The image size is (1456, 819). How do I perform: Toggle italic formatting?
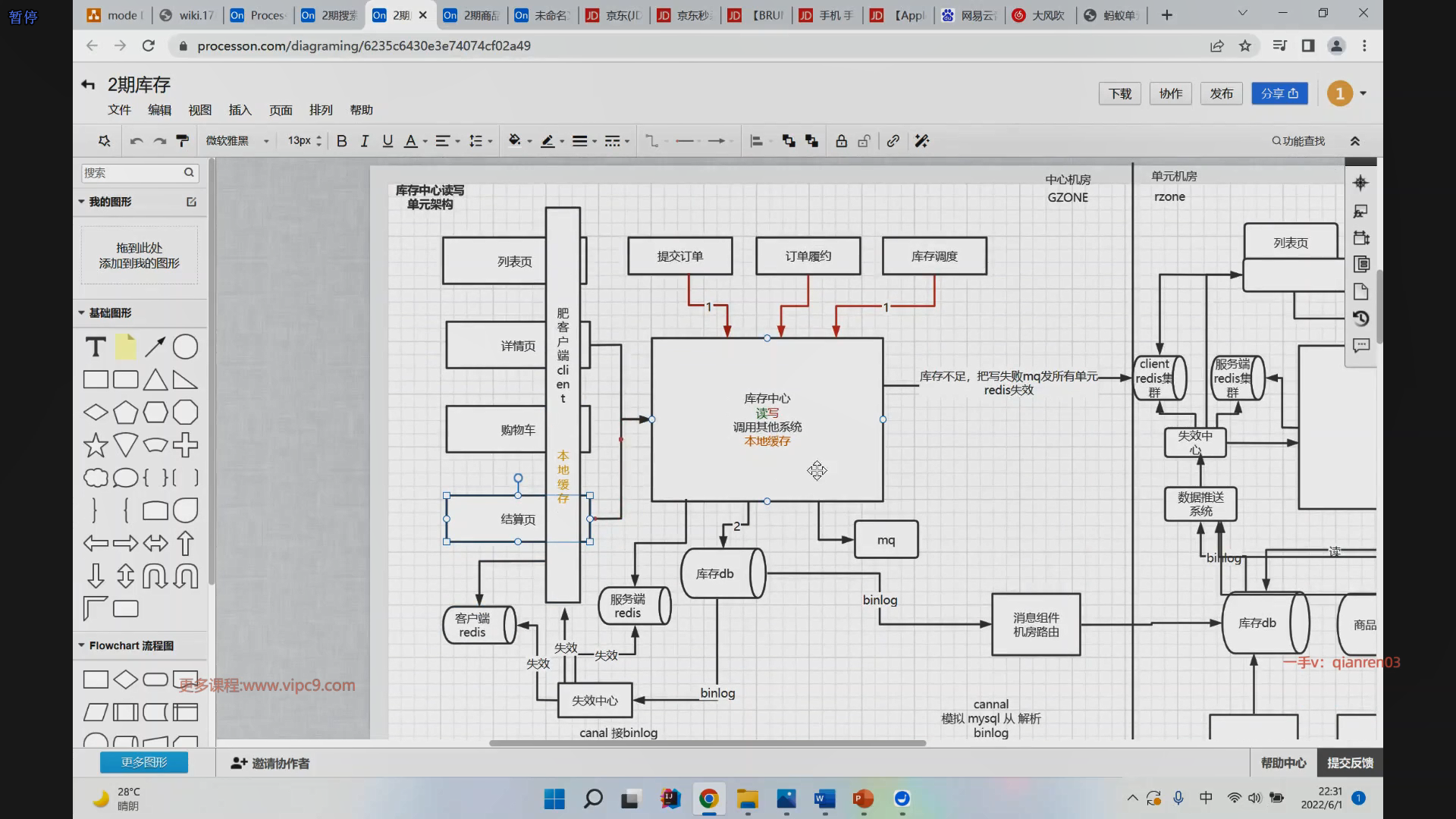[x=365, y=141]
